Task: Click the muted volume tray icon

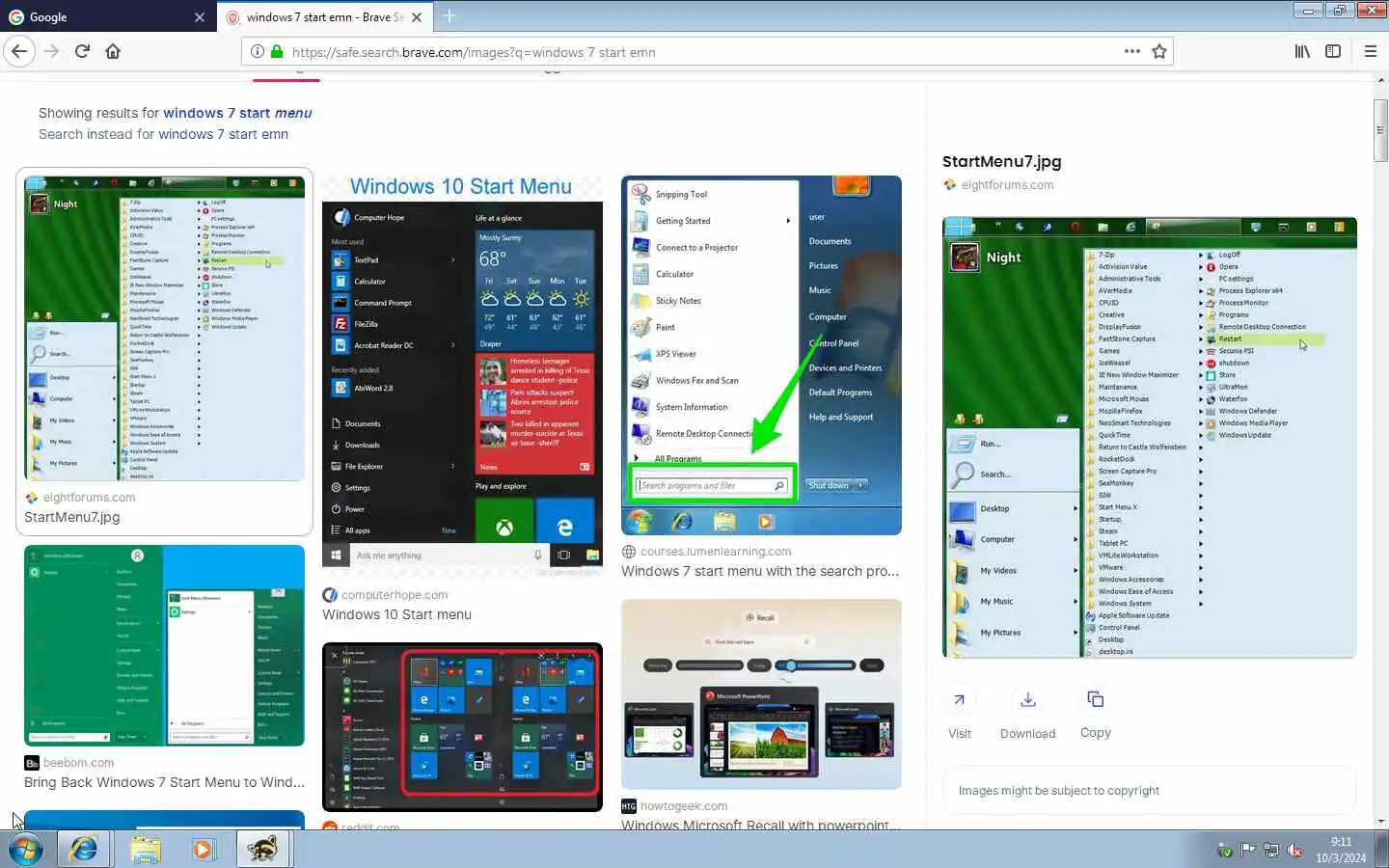Action: [x=1294, y=850]
